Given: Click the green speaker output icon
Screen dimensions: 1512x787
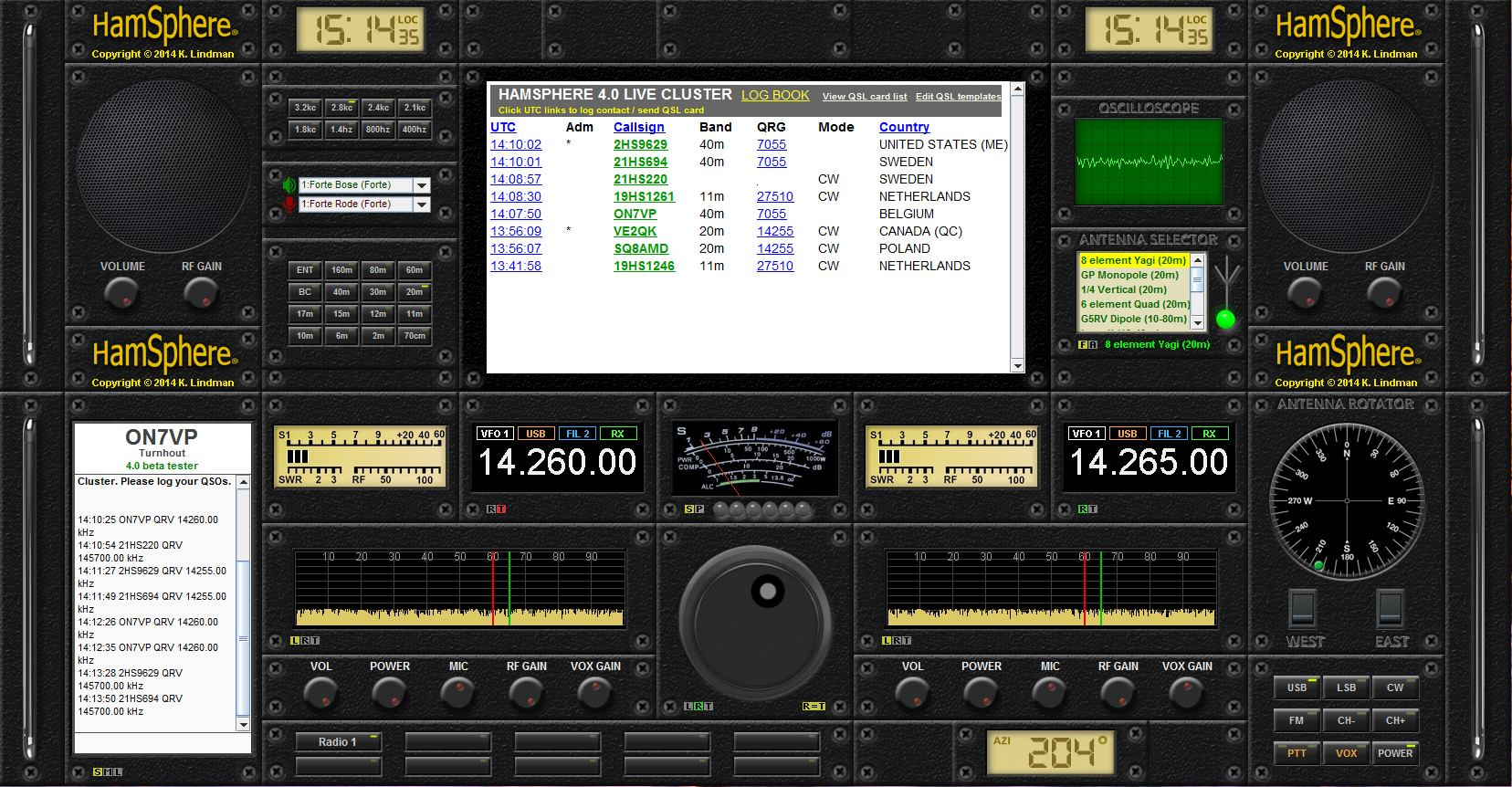Looking at the screenshot, I should coord(289,184).
